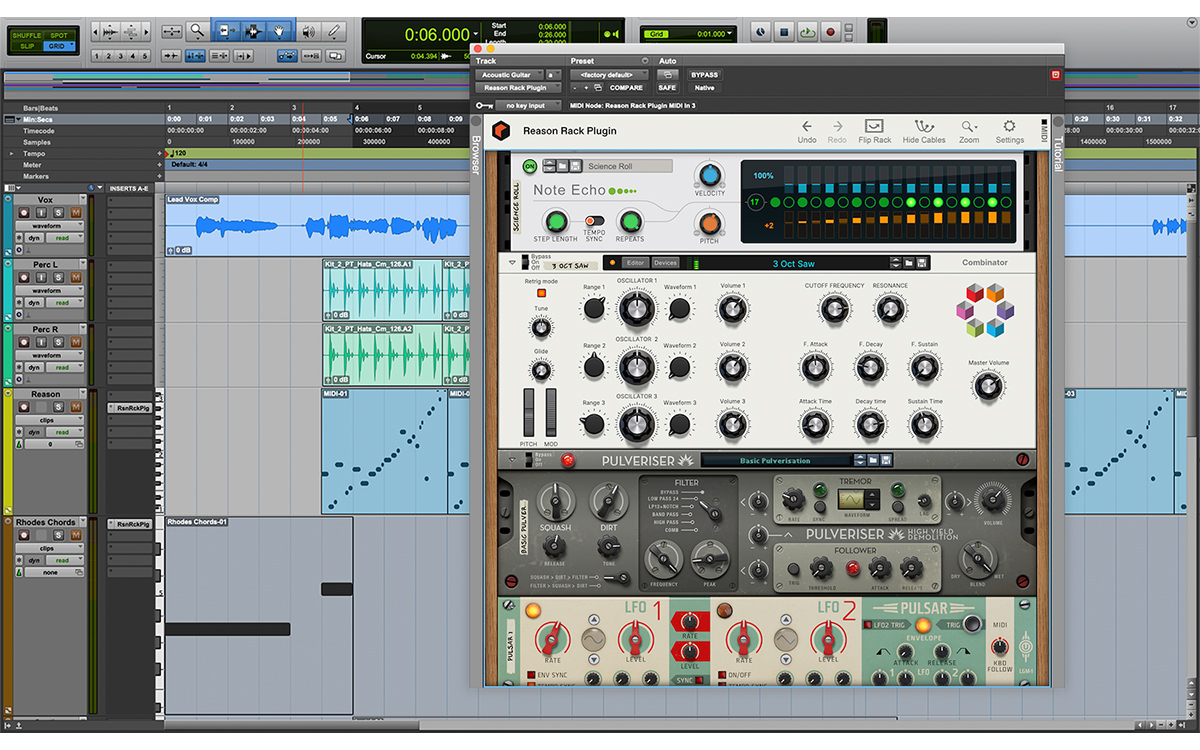Browse Note Echo patch folder icon
Screen dimensions: 1200x750
pyautogui.click(x=563, y=166)
